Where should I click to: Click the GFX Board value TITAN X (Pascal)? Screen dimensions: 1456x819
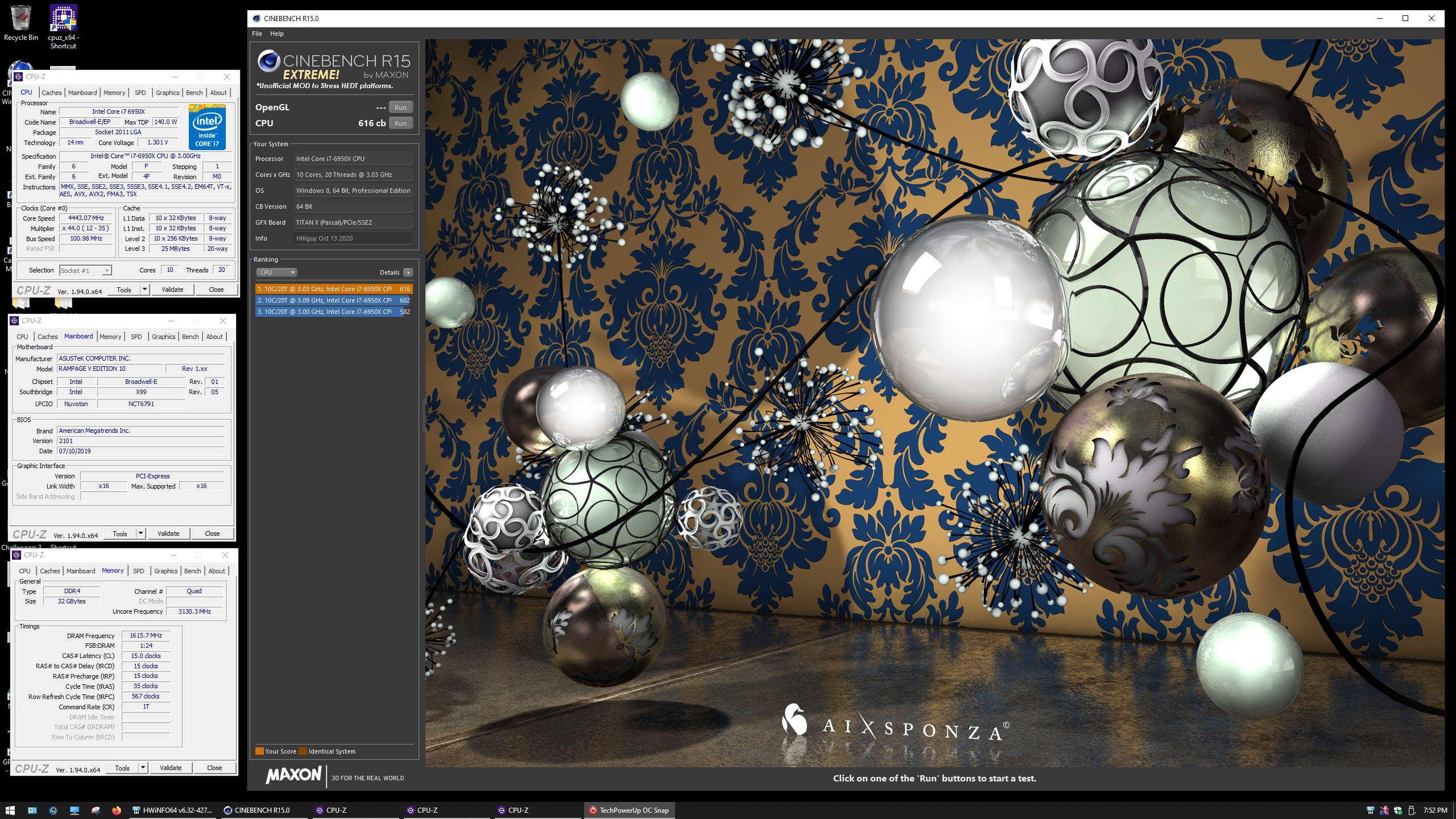[x=353, y=222]
